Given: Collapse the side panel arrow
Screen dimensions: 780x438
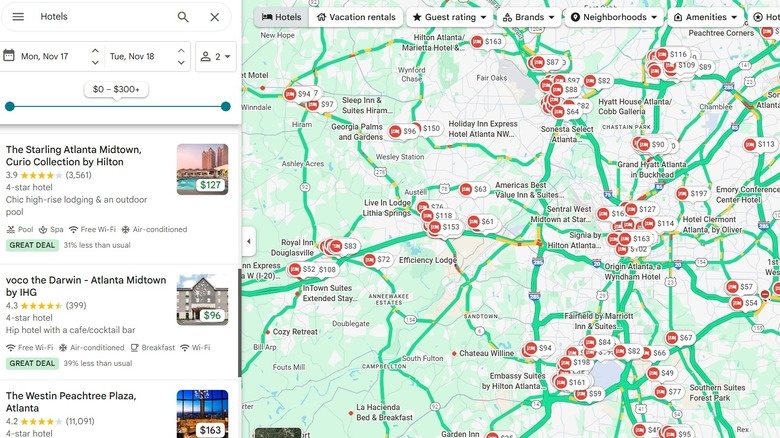Looking at the screenshot, I should 249,241.
